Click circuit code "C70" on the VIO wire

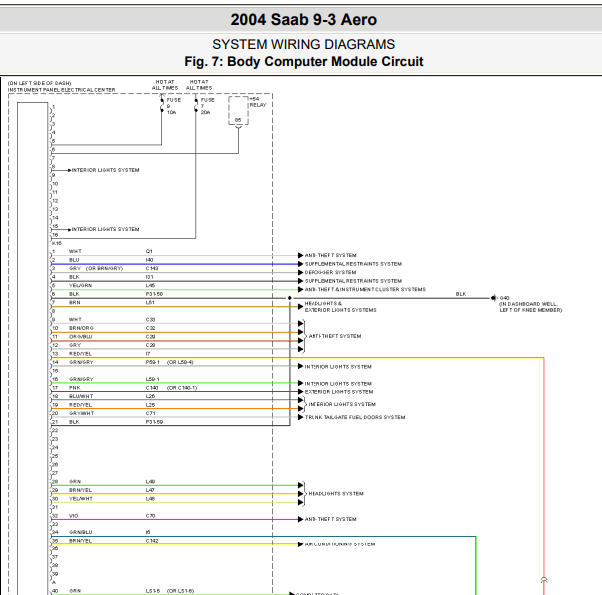tap(150, 516)
